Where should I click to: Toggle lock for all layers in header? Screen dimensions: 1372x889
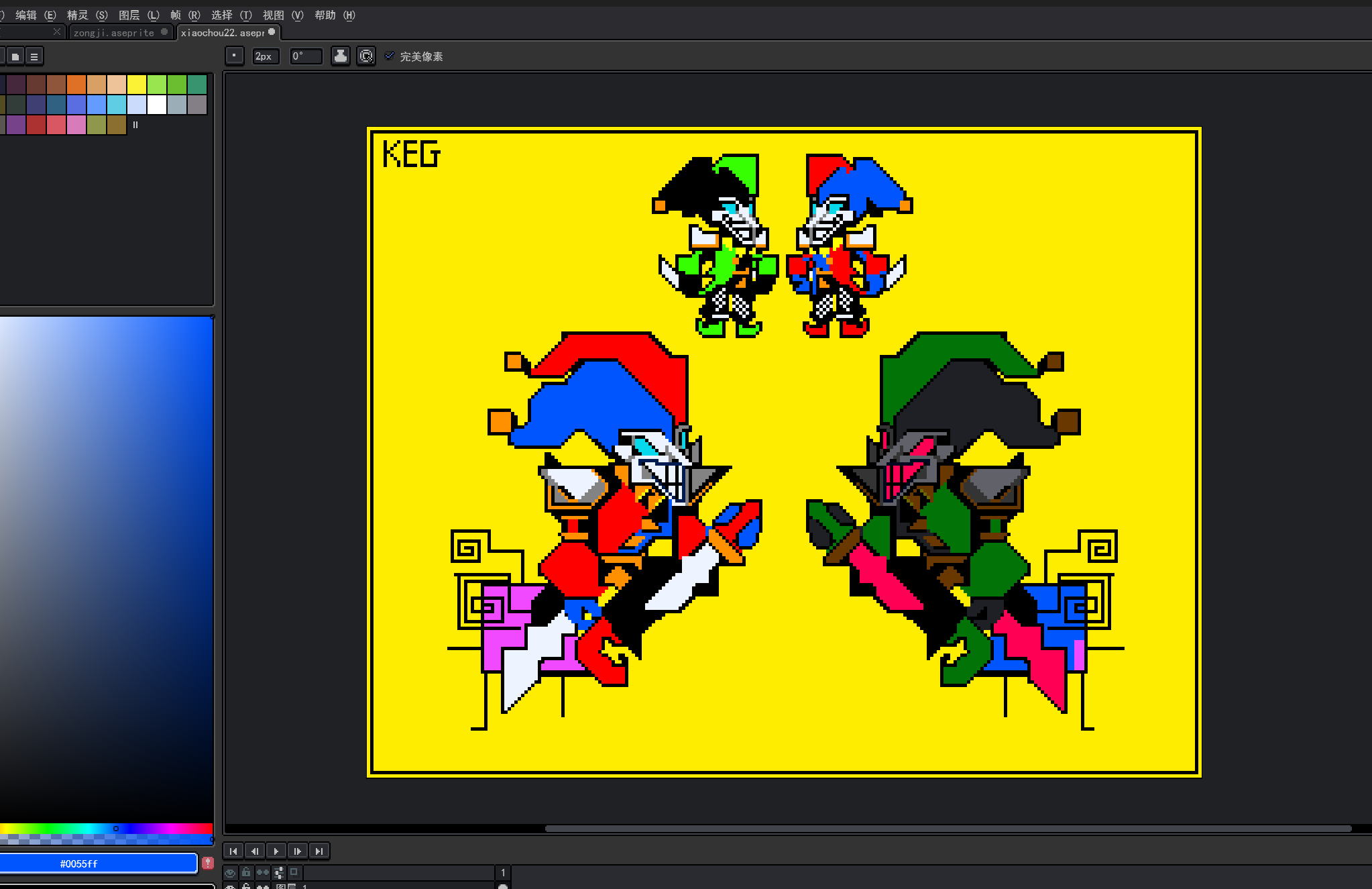click(x=246, y=872)
